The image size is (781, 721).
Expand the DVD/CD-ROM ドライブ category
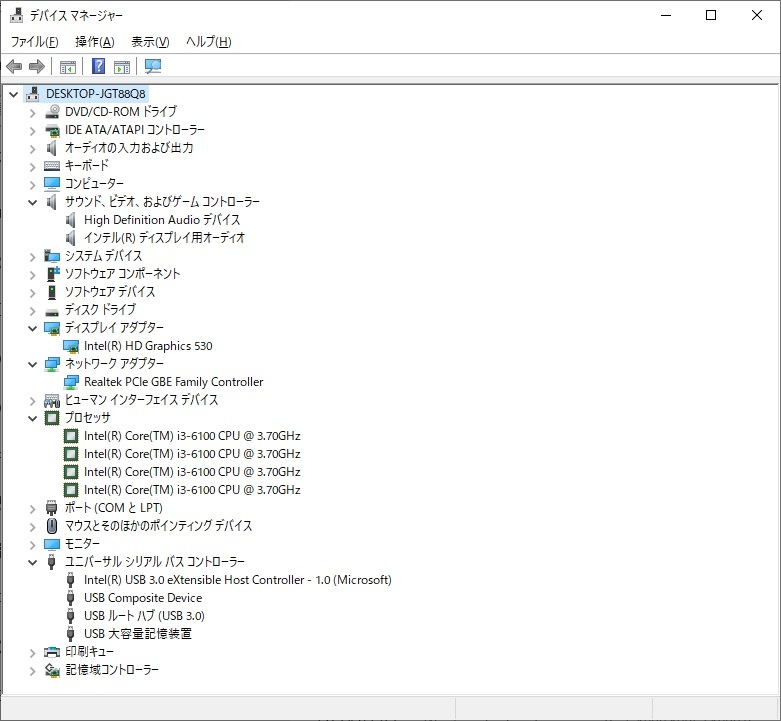click(32, 113)
